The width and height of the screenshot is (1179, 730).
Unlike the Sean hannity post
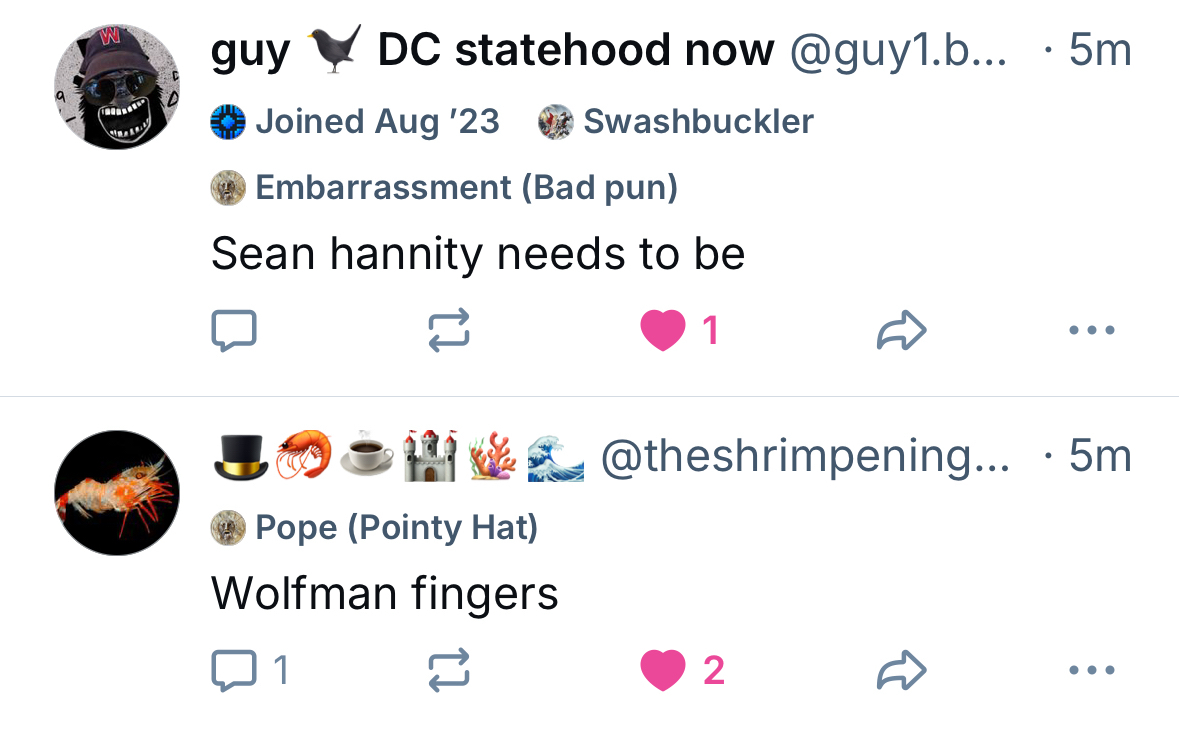click(x=664, y=330)
